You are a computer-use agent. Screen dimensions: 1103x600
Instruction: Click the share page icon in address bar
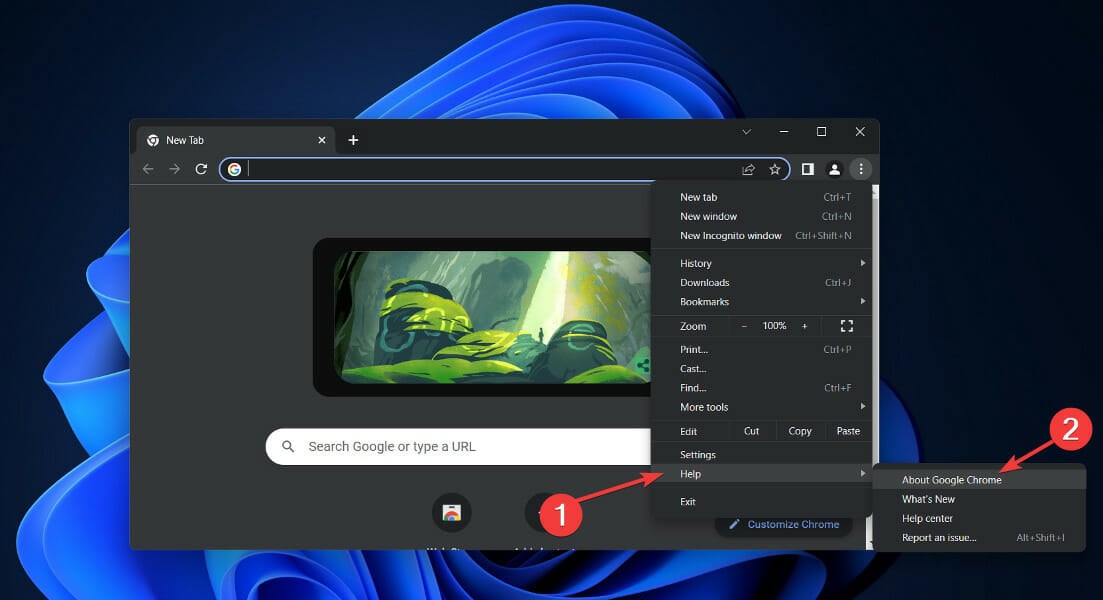point(748,169)
